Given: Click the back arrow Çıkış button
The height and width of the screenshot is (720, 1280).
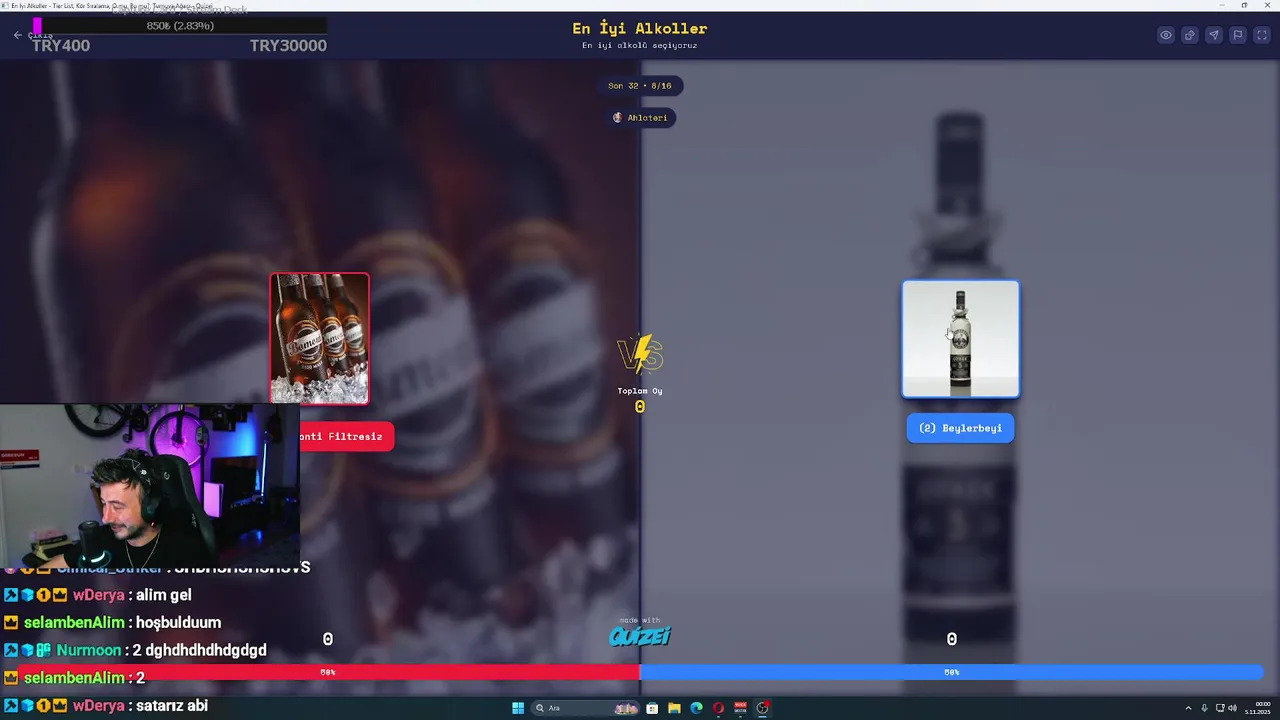Looking at the screenshot, I should tap(32, 35).
